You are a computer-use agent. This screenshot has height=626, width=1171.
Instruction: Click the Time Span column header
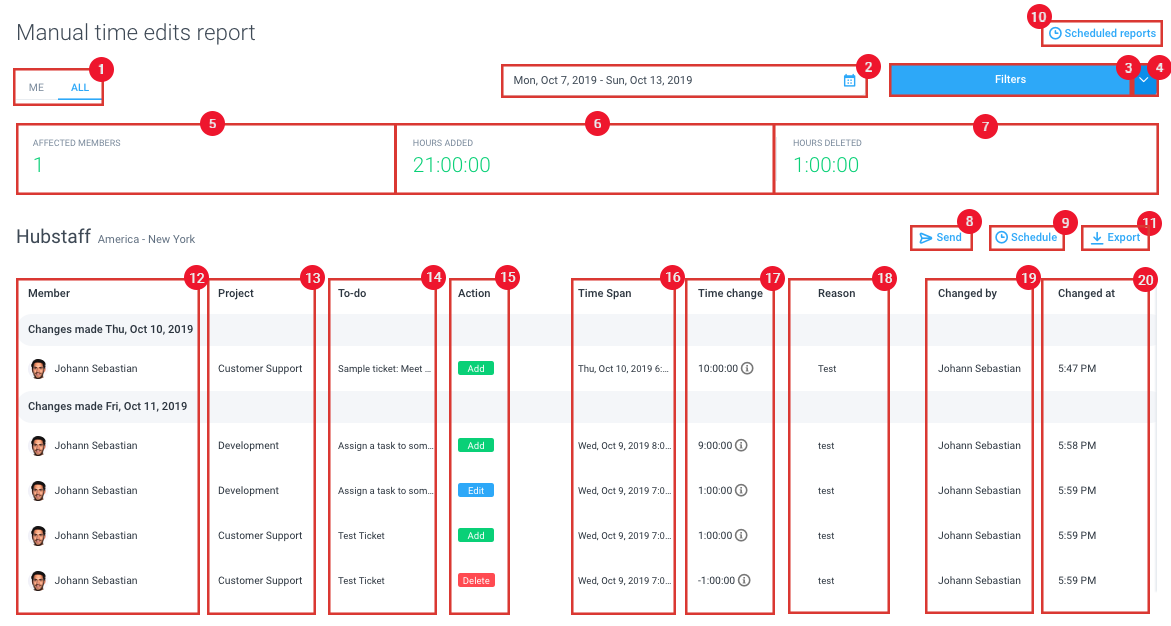[x=604, y=294]
